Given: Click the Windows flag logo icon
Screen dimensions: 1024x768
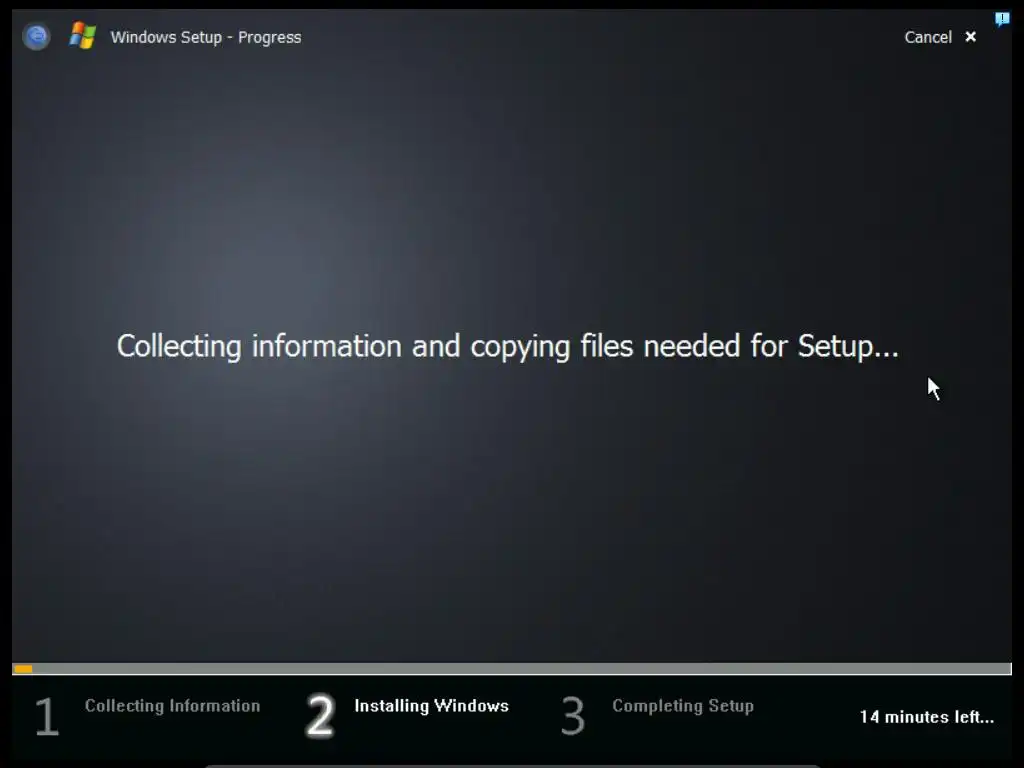Looking at the screenshot, I should [x=83, y=35].
